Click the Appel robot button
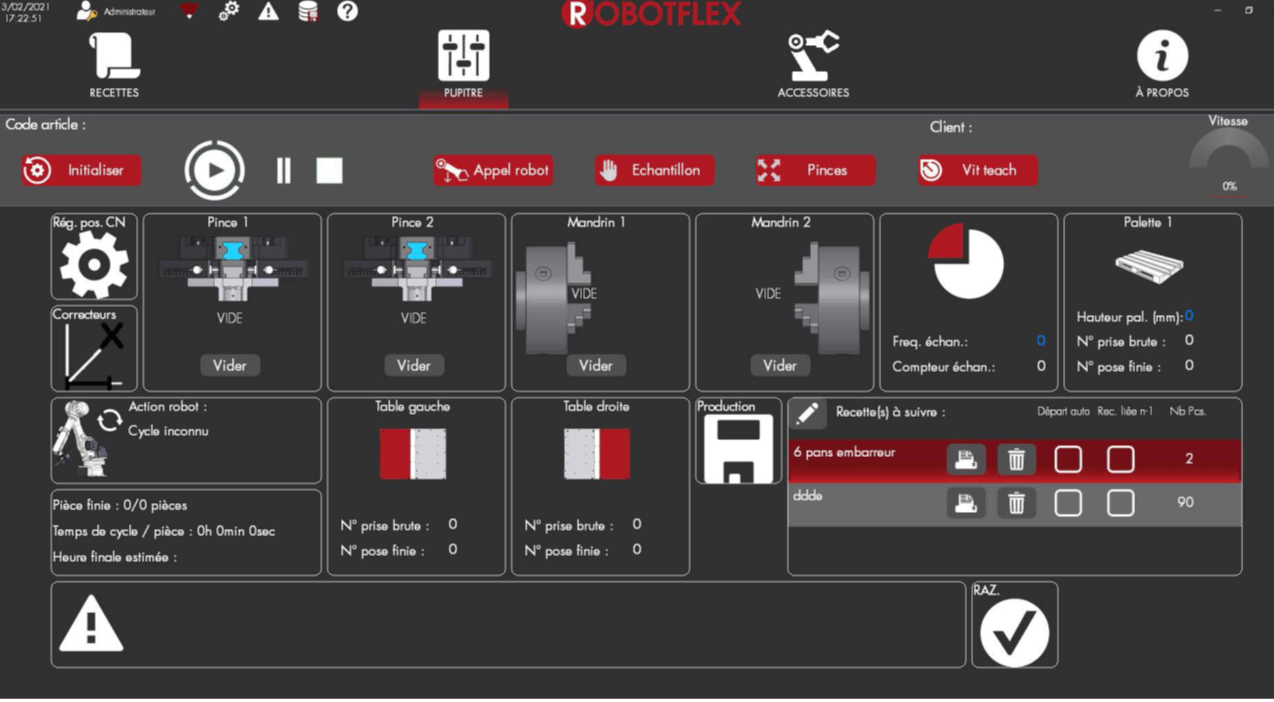This screenshot has height=702, width=1274. 493,170
